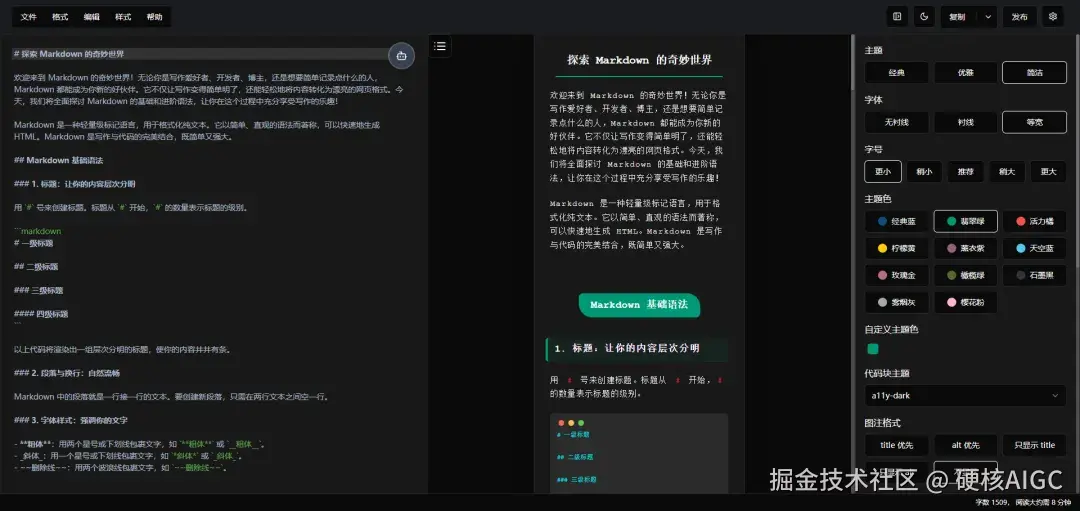Viewport: 1080px width, 511px height.
Task: Expand the 复制 dropdown arrow
Action: coord(988,17)
